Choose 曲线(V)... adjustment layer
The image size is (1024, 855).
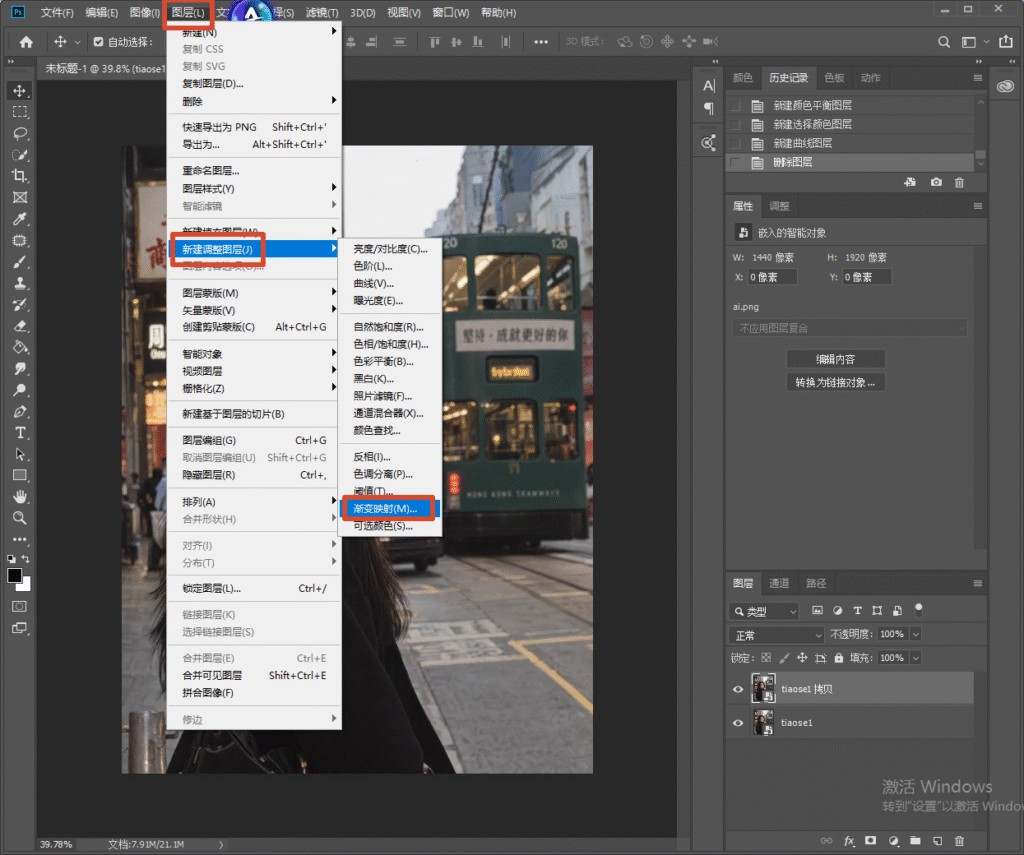click(x=389, y=283)
